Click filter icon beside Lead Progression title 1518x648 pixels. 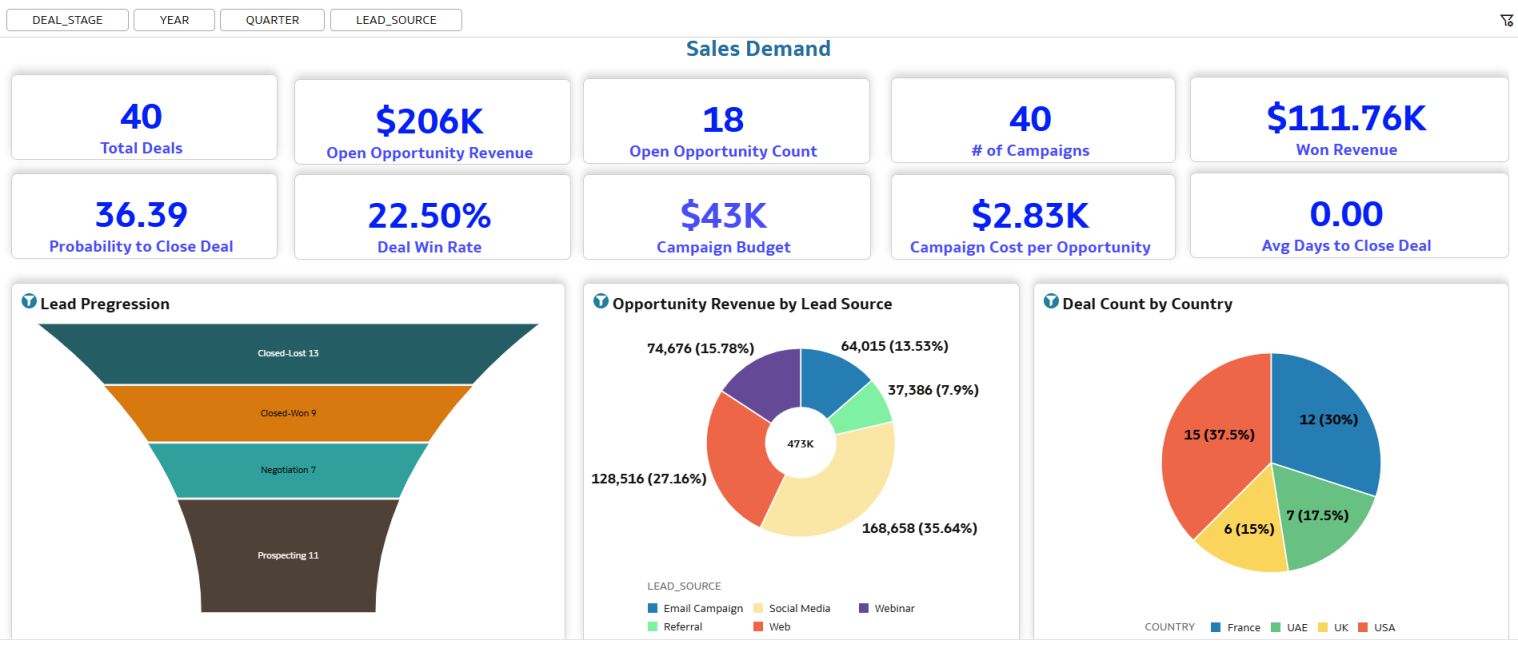pyautogui.click(x=29, y=301)
